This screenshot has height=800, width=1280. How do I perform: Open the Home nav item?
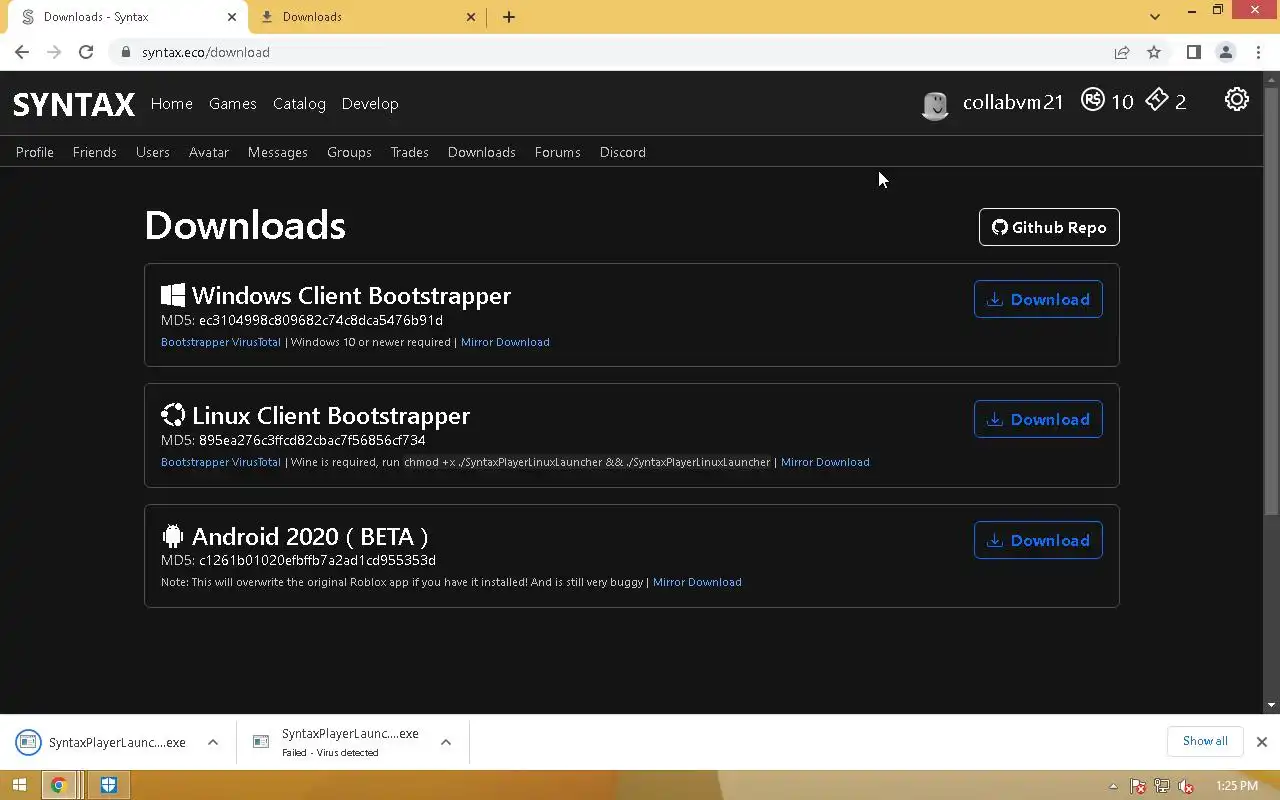click(x=172, y=104)
